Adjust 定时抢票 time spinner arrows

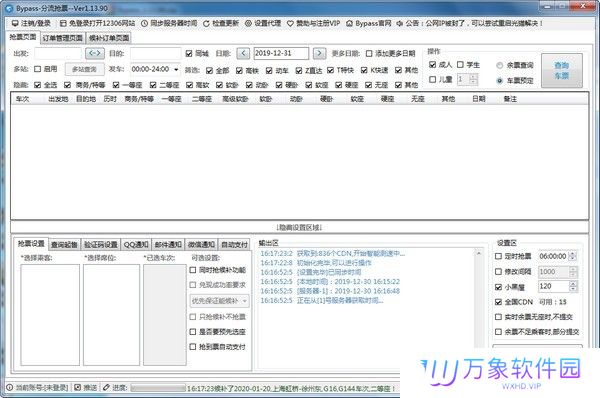[573, 256]
